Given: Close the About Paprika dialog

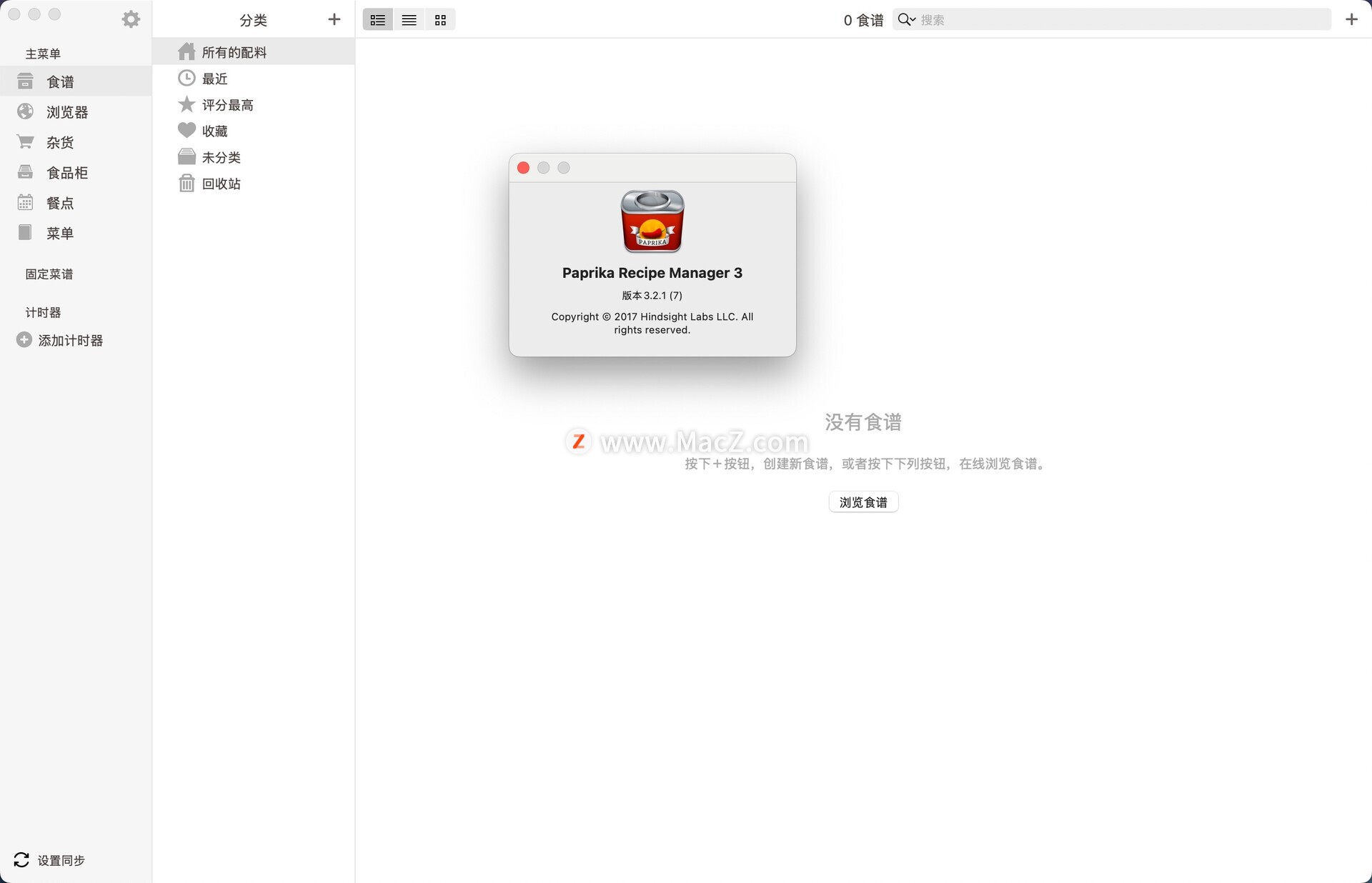Looking at the screenshot, I should (523, 168).
